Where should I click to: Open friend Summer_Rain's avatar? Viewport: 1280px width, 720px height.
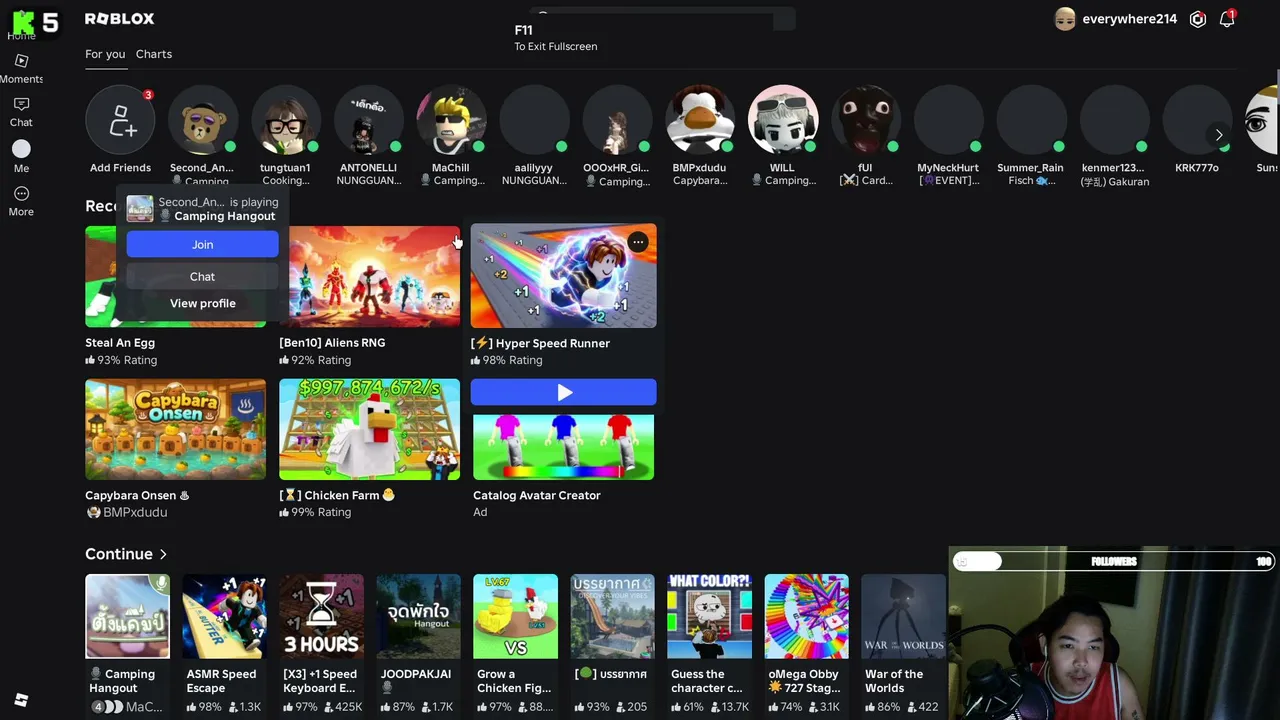[1031, 120]
